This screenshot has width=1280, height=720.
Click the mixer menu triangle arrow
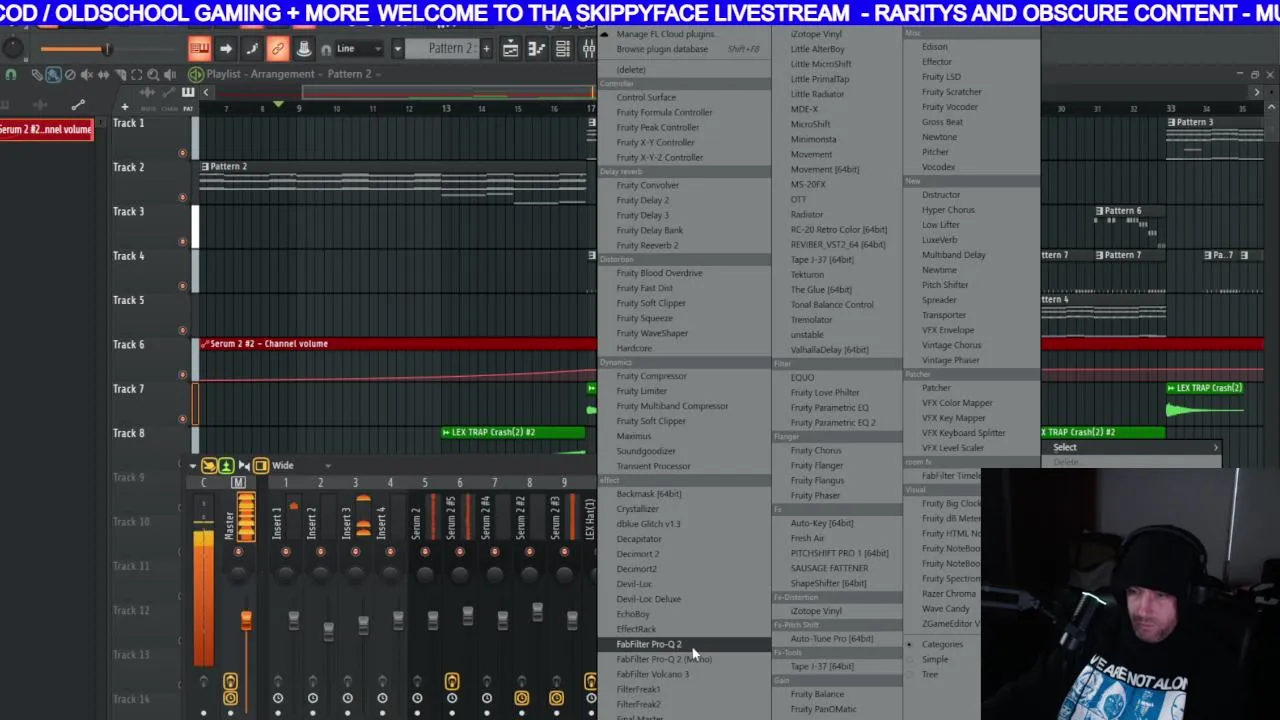click(x=192, y=466)
